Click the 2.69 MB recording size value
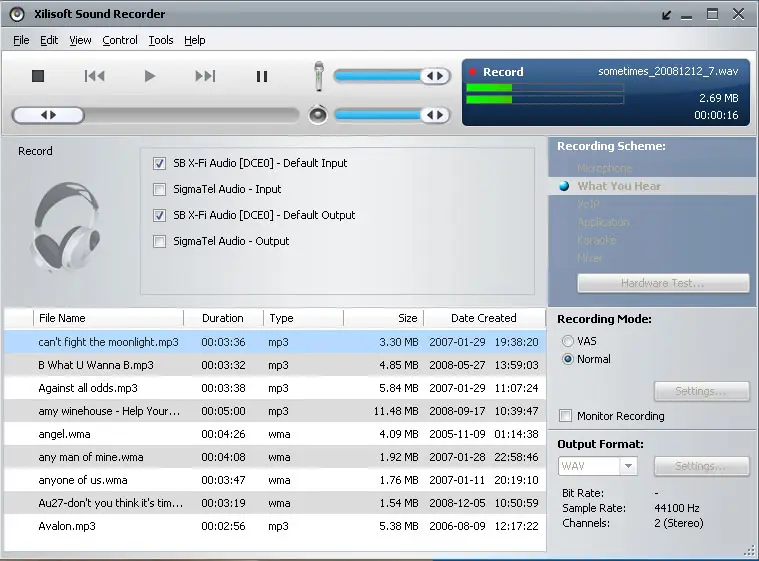Viewport: 759px width, 561px height. (719, 98)
